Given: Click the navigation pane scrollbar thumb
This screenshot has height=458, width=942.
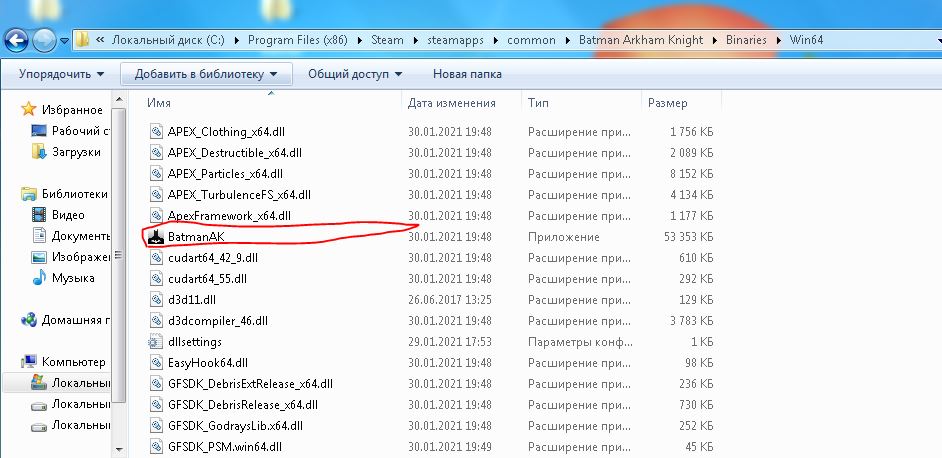Looking at the screenshot, I should click(119, 255).
